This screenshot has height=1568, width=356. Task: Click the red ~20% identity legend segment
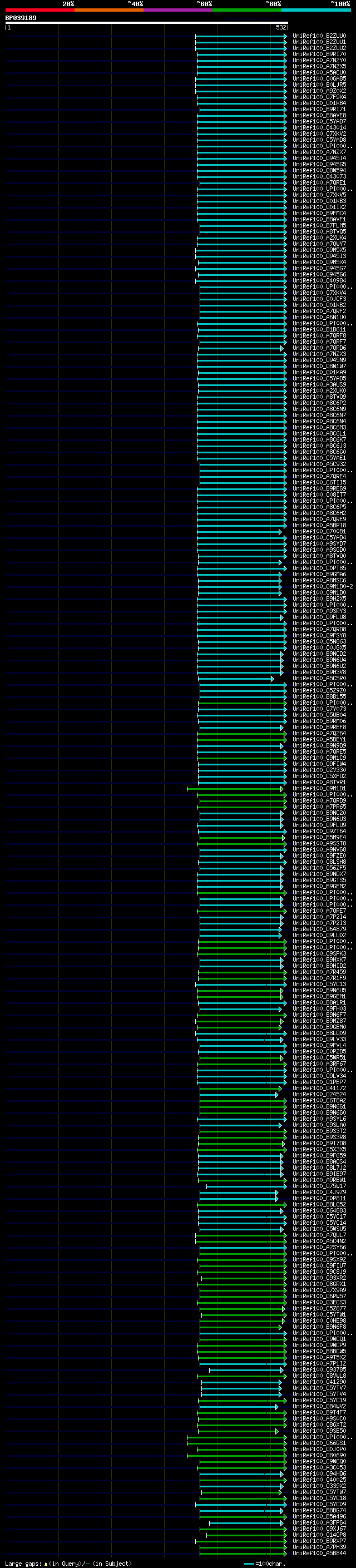pos(39,10)
